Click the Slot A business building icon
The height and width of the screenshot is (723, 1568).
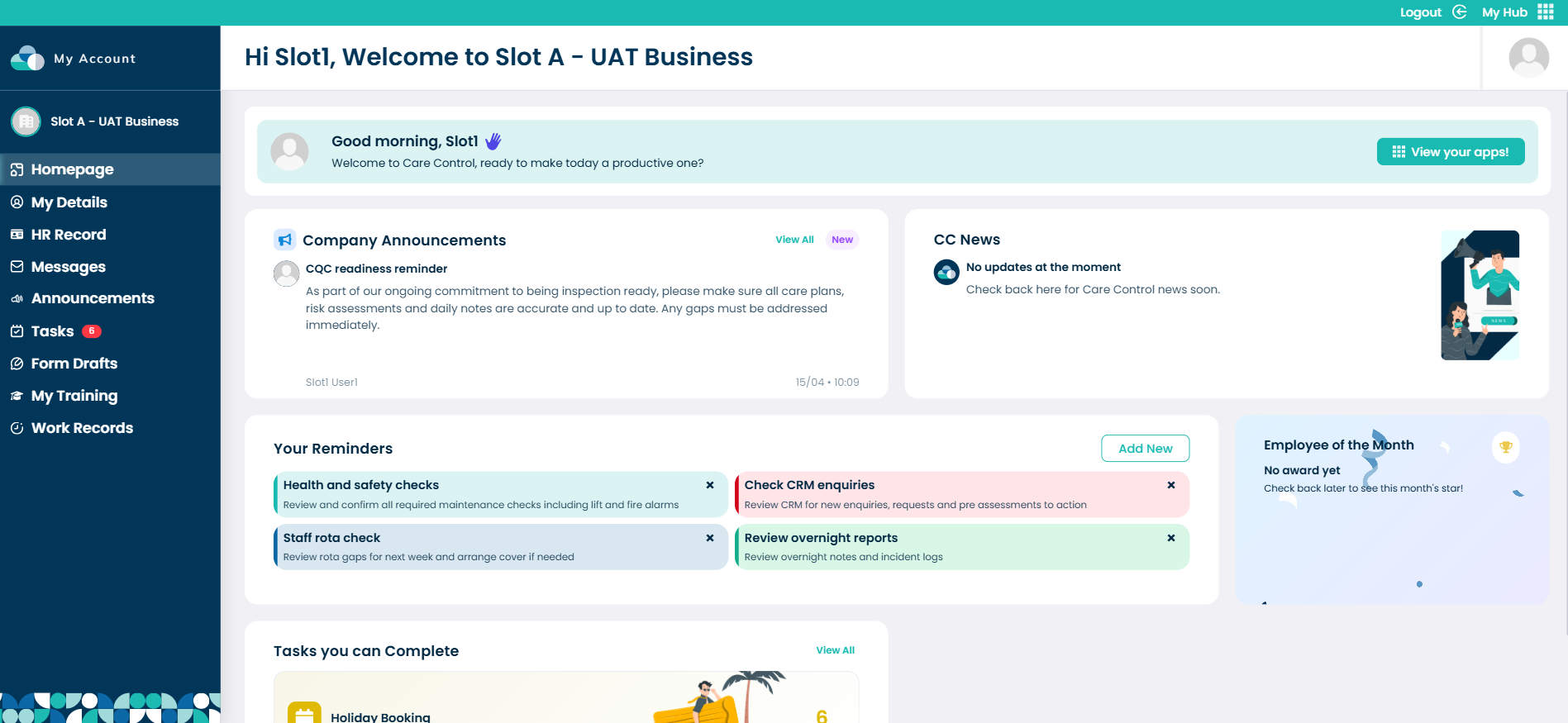point(26,121)
